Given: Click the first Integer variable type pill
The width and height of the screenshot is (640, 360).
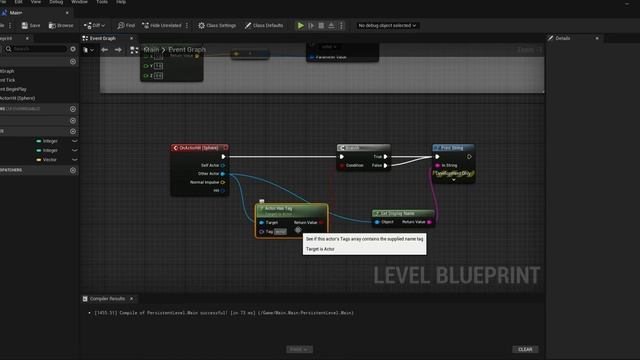Looking at the screenshot, I should (39, 141).
